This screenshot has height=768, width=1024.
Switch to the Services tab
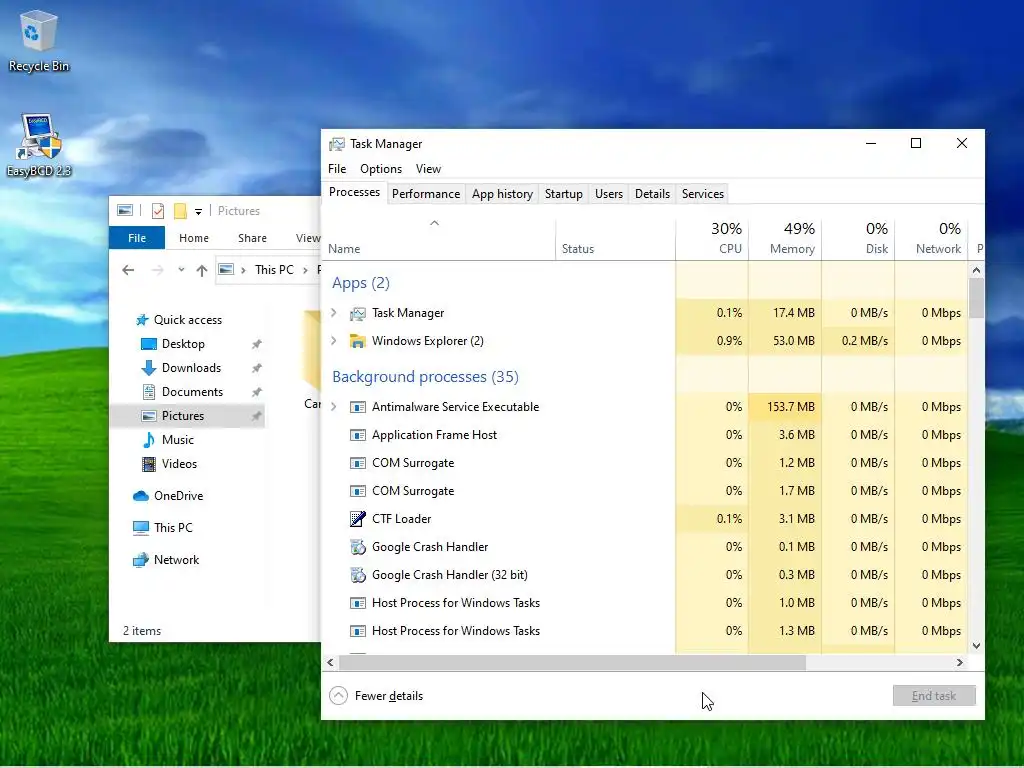coord(703,194)
